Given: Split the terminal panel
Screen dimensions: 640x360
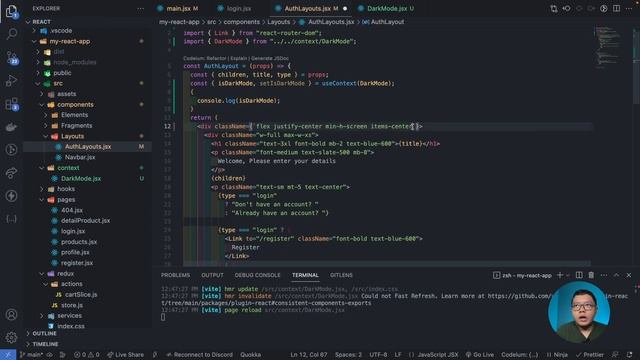Looking at the screenshot, I should pos(579,275).
